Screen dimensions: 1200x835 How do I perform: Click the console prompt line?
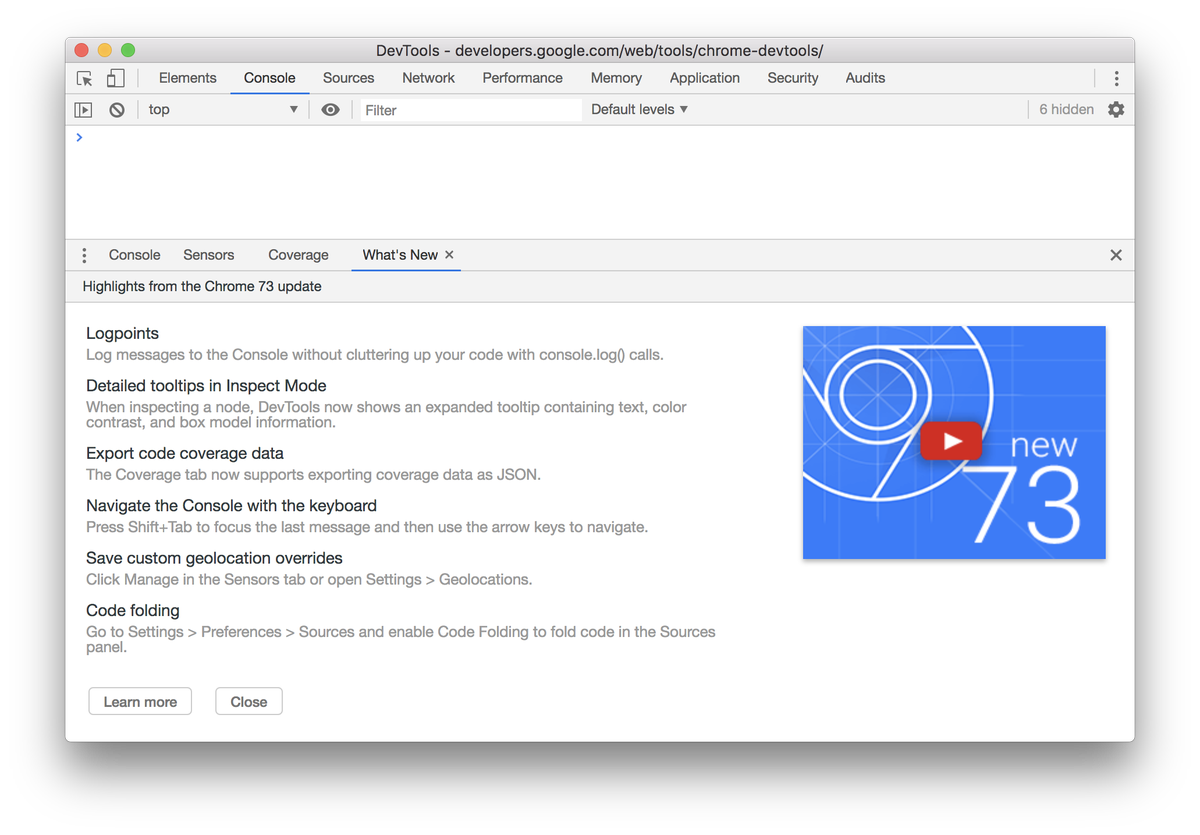pos(600,137)
